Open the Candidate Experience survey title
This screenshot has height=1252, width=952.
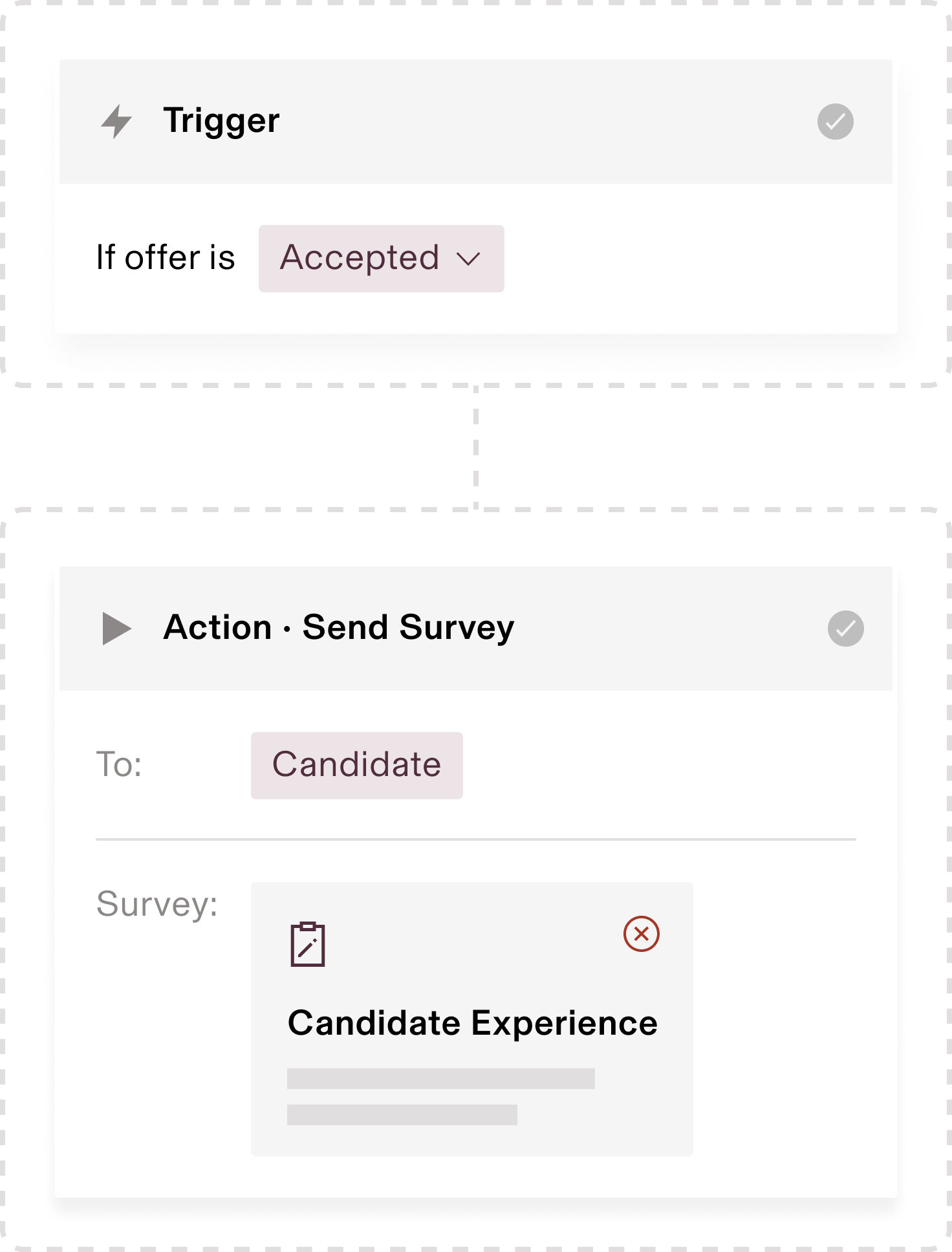point(472,1024)
